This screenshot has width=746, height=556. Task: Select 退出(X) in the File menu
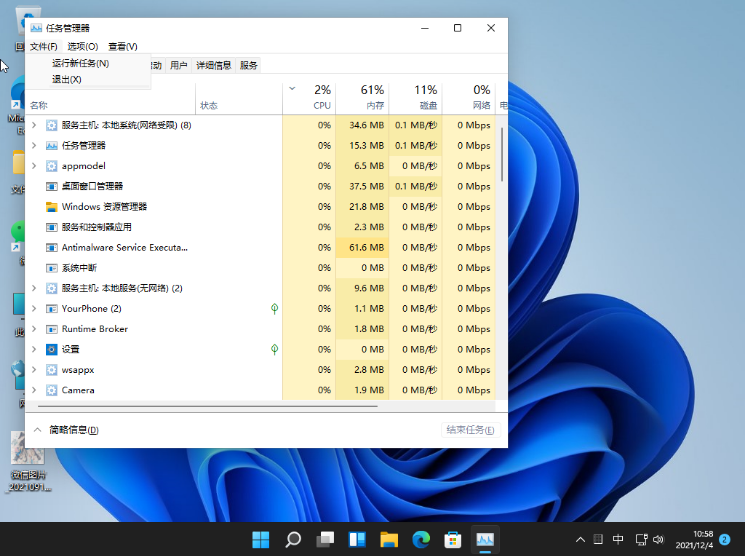click(67, 79)
